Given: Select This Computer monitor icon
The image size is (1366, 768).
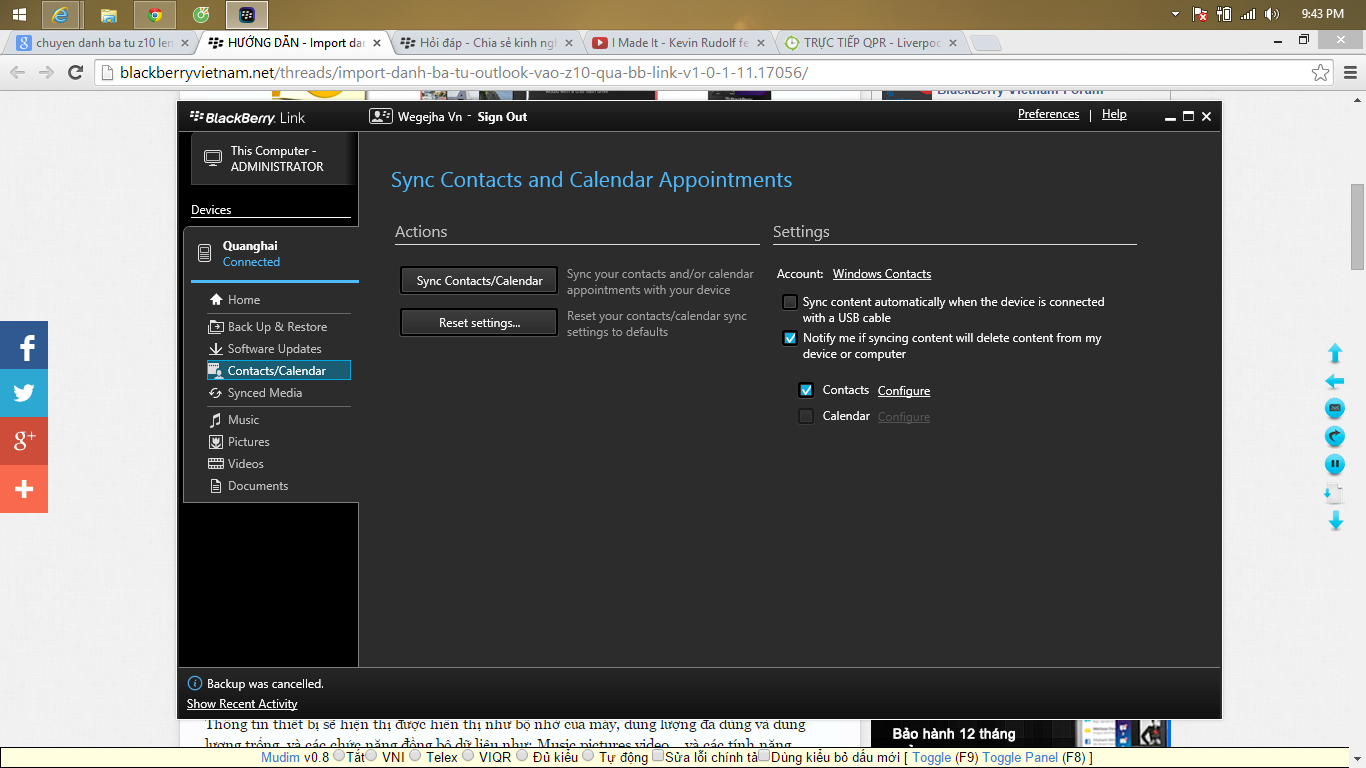Looking at the screenshot, I should pyautogui.click(x=212, y=158).
